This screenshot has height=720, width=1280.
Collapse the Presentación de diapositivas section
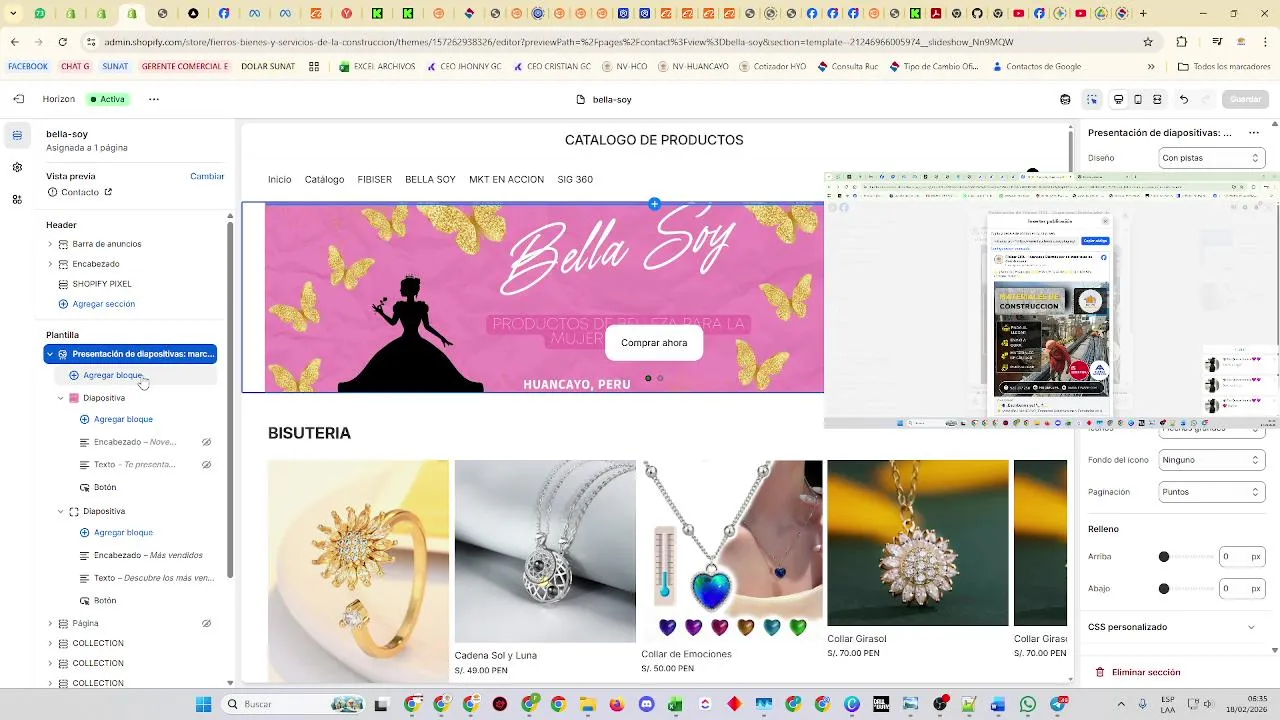click(50, 354)
